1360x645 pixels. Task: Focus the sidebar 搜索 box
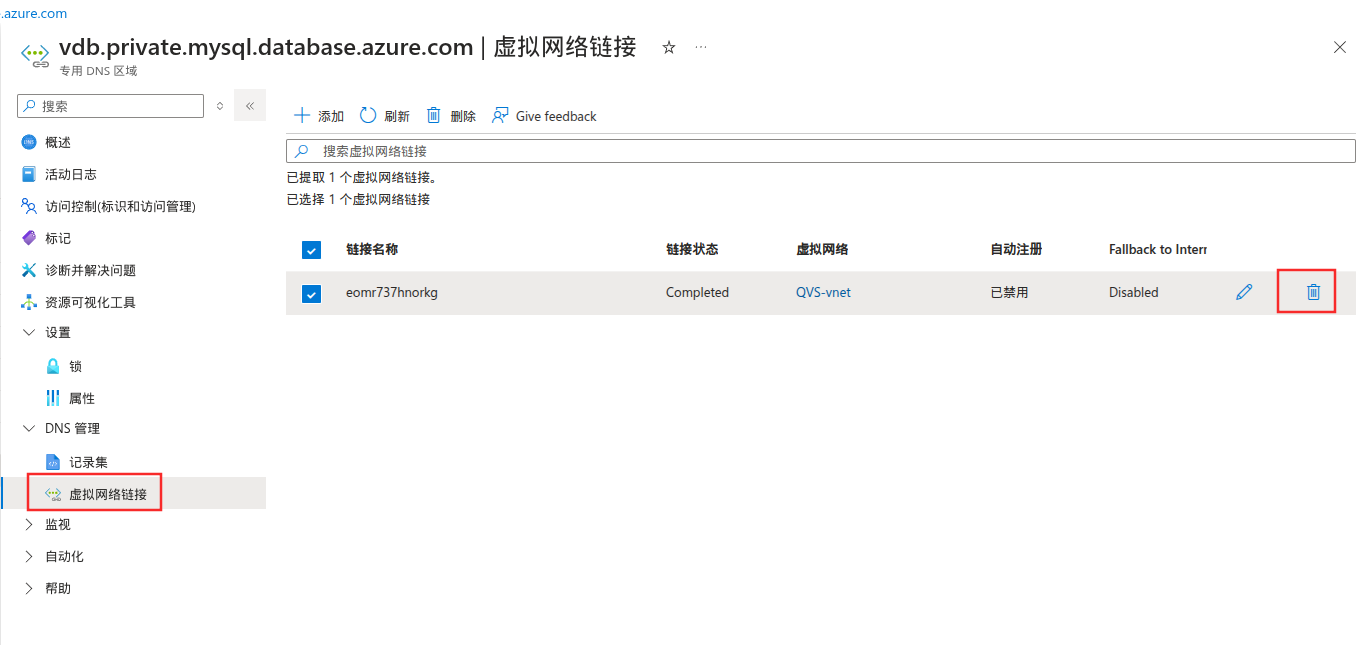pyautogui.click(x=110, y=105)
